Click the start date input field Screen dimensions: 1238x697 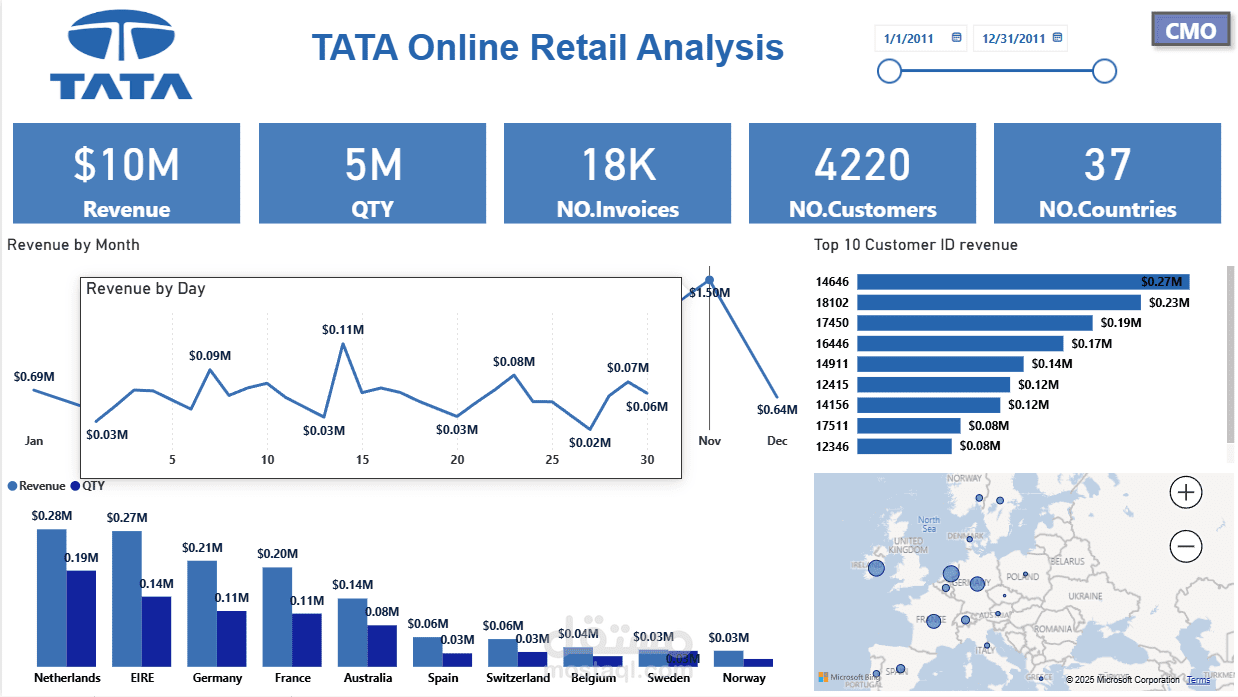pyautogui.click(x=921, y=38)
